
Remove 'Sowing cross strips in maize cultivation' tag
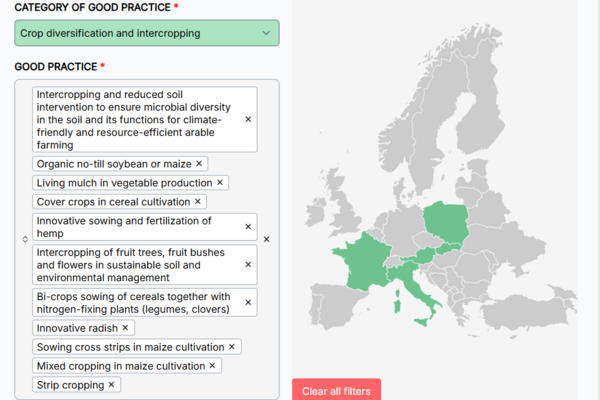[232, 347]
